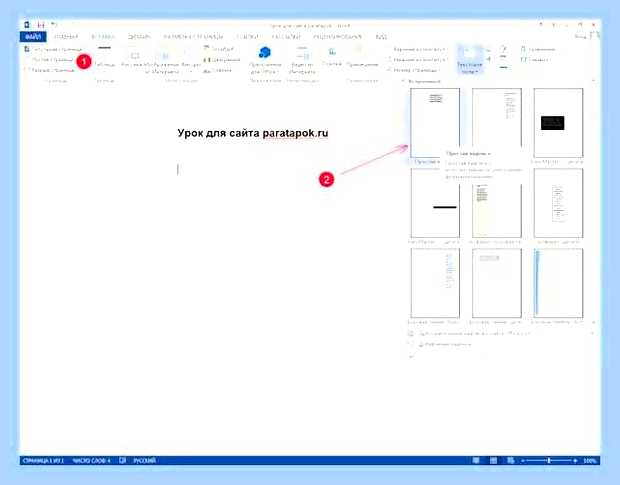
Task: Insert a SmartArt graphic
Action: coord(219,49)
